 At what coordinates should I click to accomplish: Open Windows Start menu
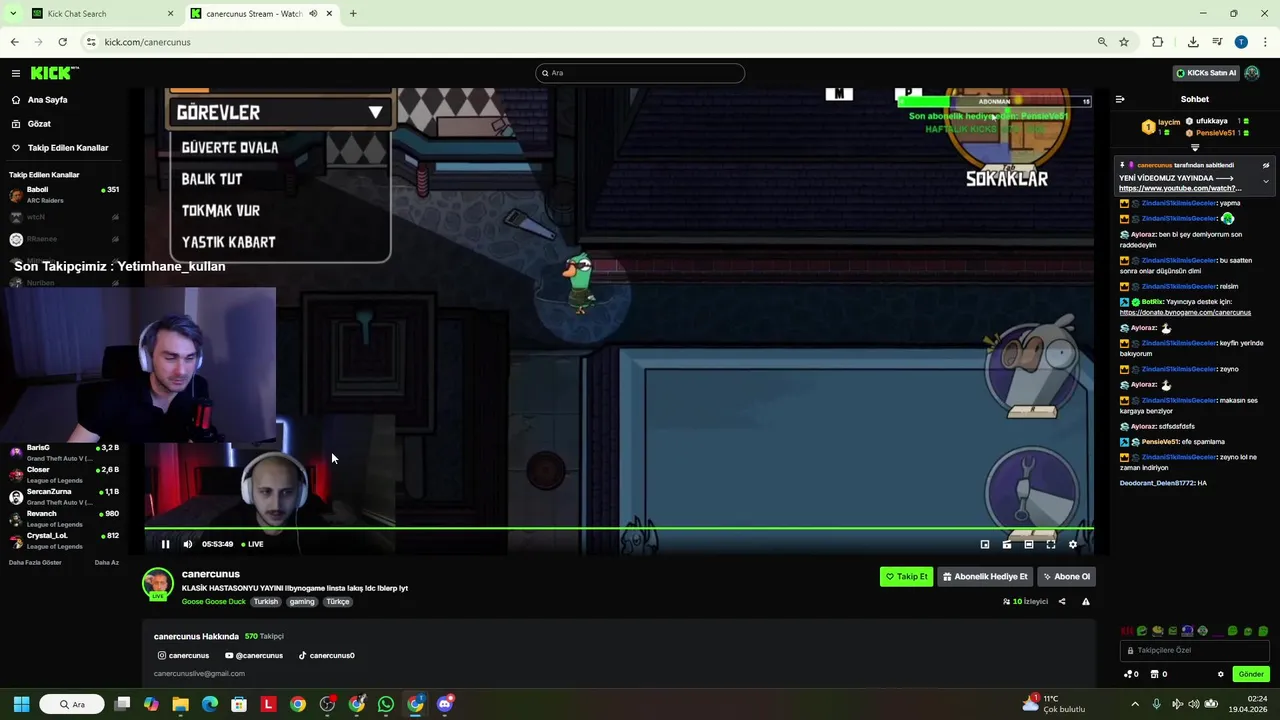point(21,704)
